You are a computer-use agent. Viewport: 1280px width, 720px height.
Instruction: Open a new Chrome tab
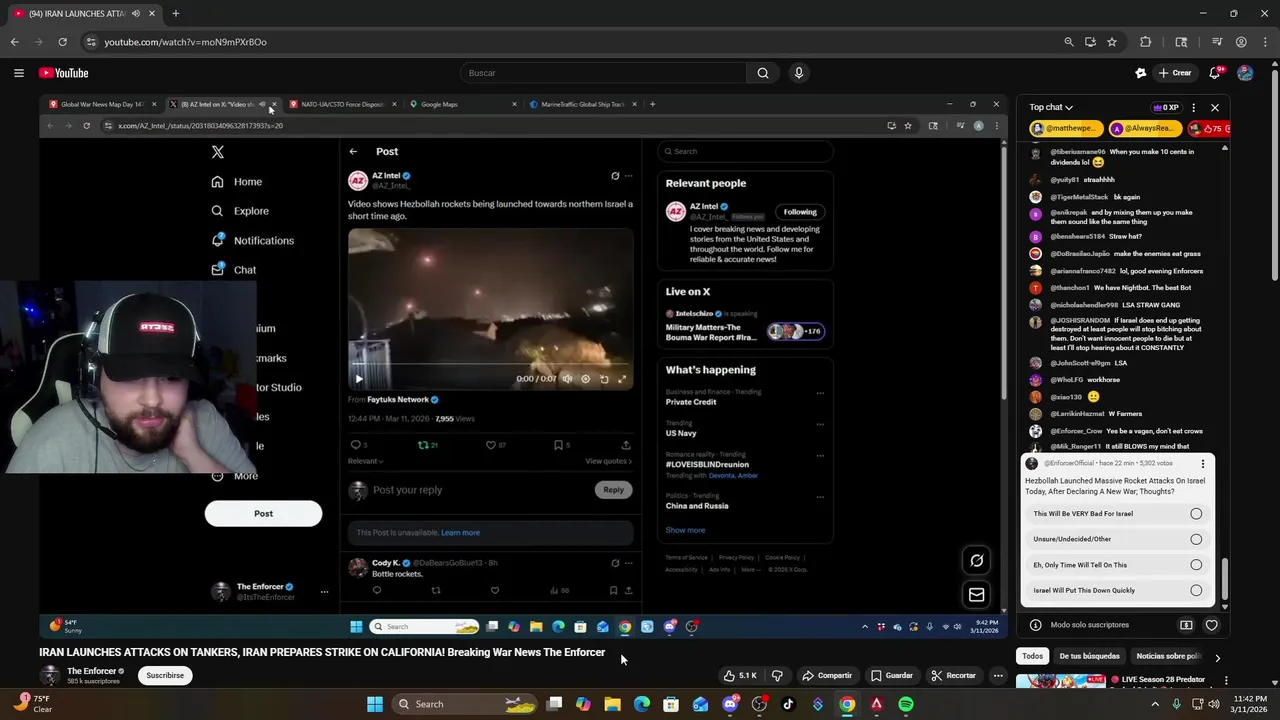click(x=175, y=14)
